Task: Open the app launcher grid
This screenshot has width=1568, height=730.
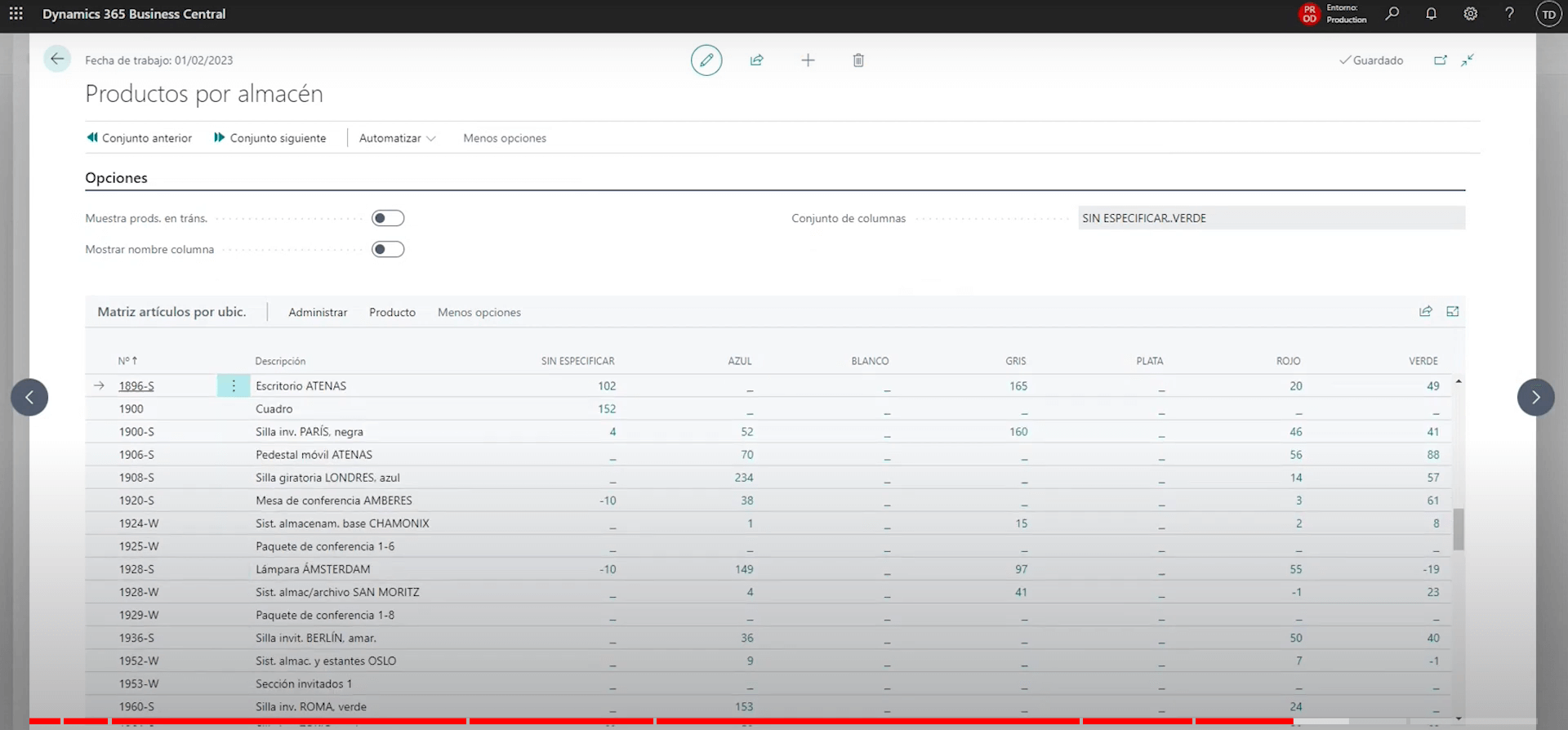Action: pos(16,14)
